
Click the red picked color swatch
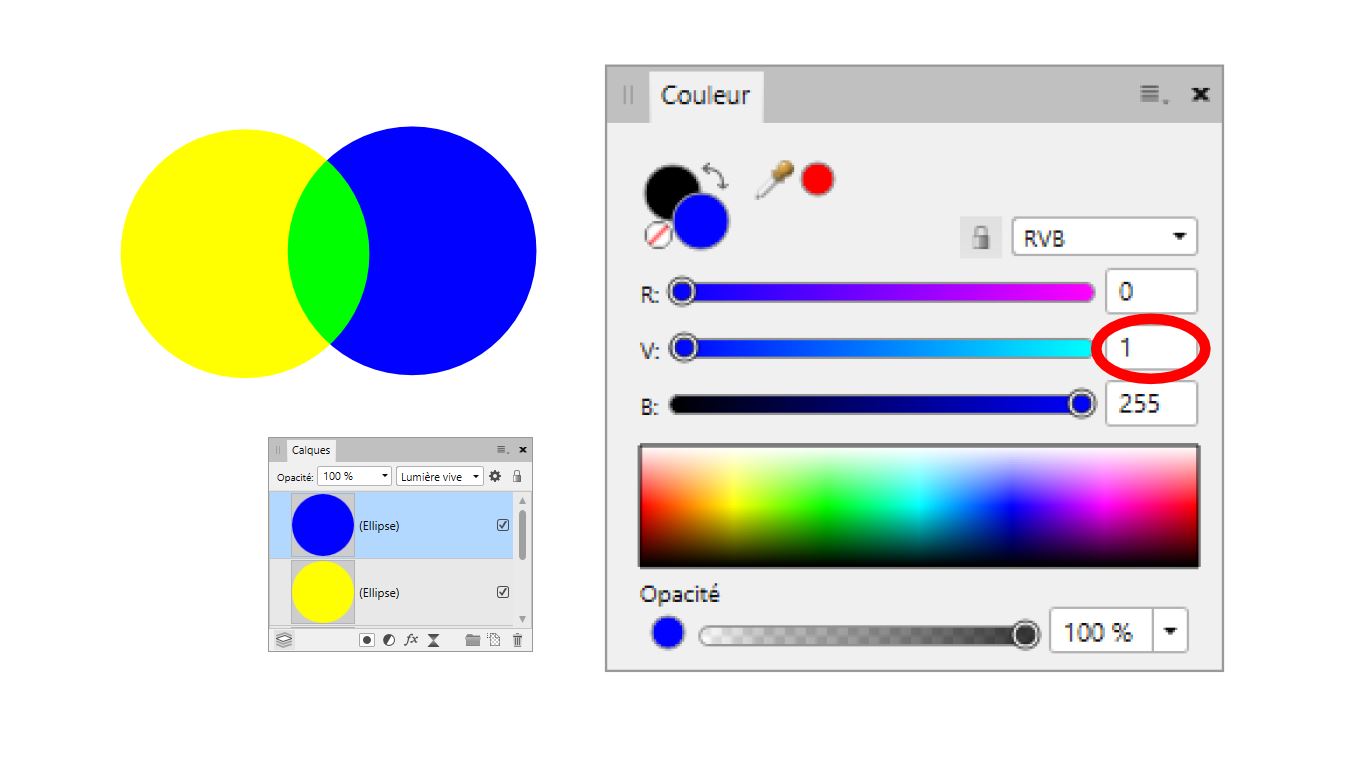(817, 179)
